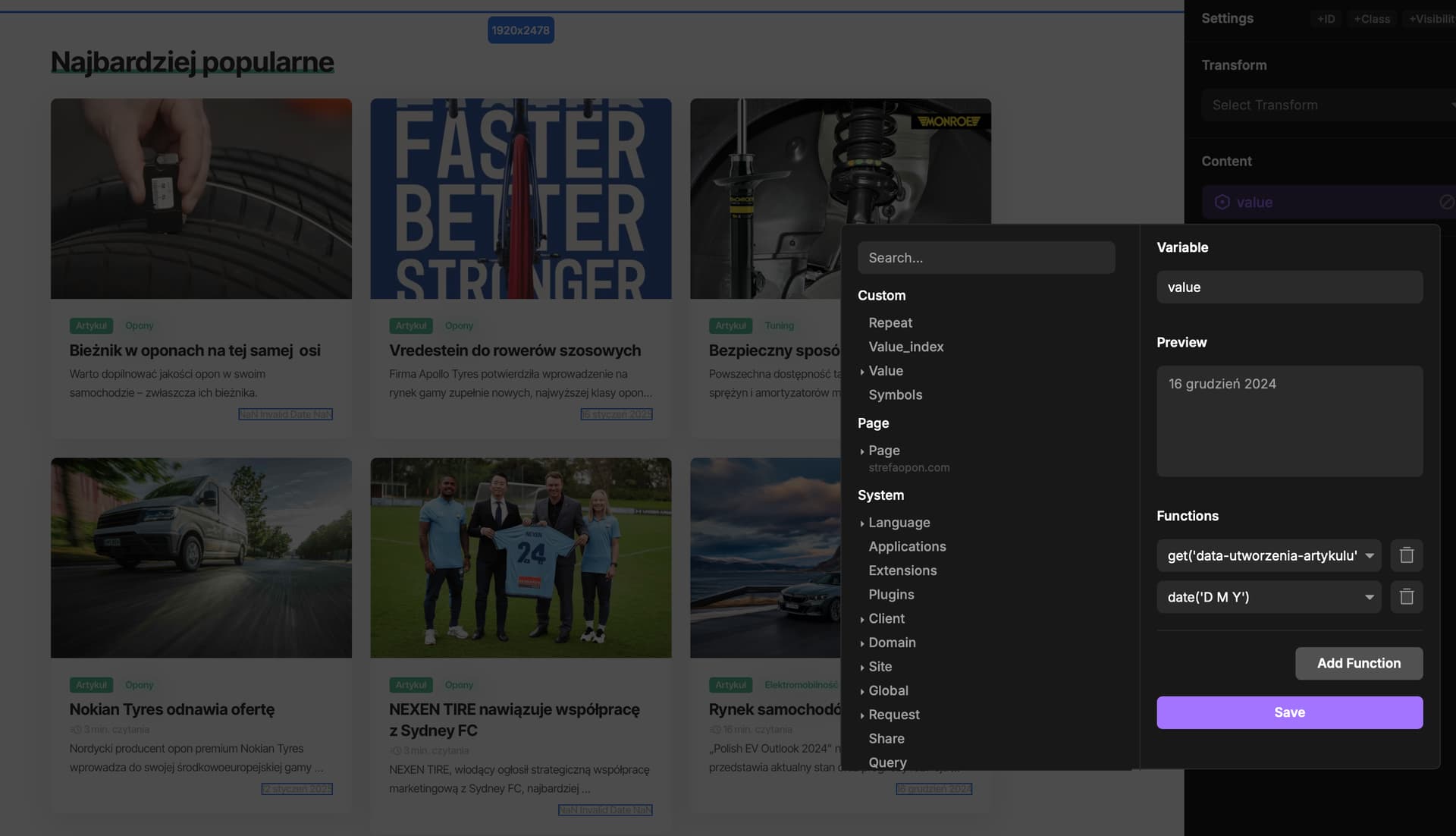Click Artykuł badge on Vredestein card
The height and width of the screenshot is (836, 1456).
tap(411, 325)
